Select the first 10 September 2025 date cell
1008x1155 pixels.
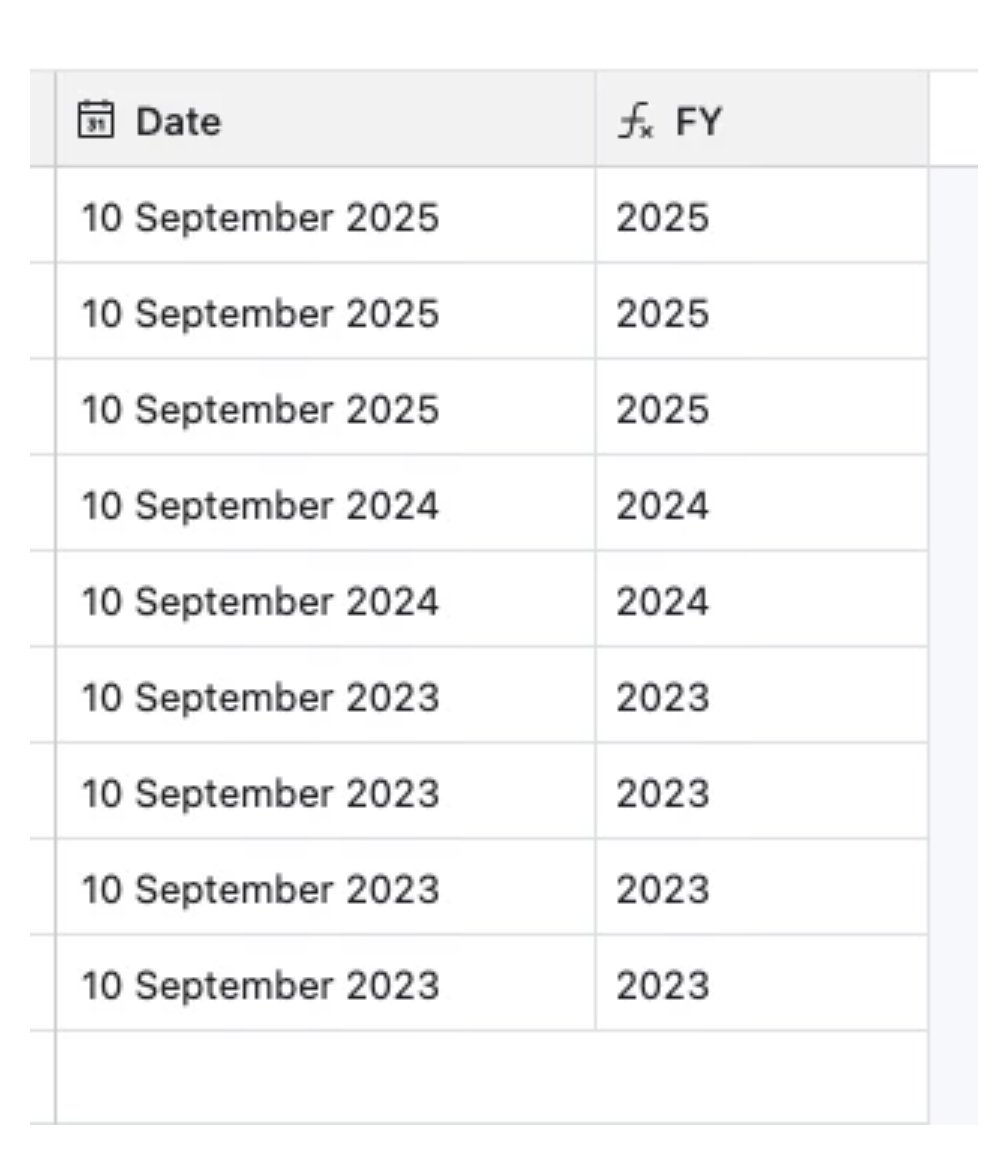click(x=260, y=217)
